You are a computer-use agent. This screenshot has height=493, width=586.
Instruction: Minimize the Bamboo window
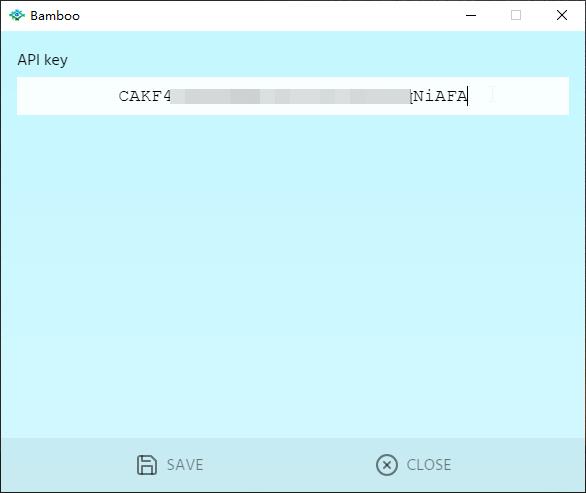(471, 15)
